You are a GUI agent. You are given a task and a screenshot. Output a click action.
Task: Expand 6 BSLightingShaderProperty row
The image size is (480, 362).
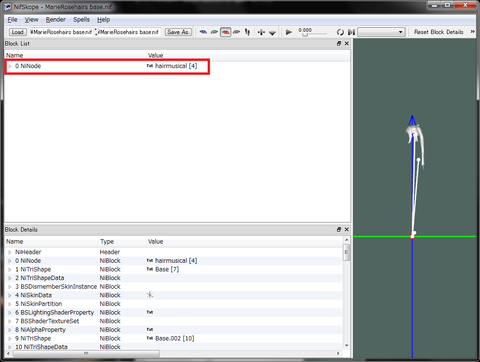pyautogui.click(x=10, y=313)
